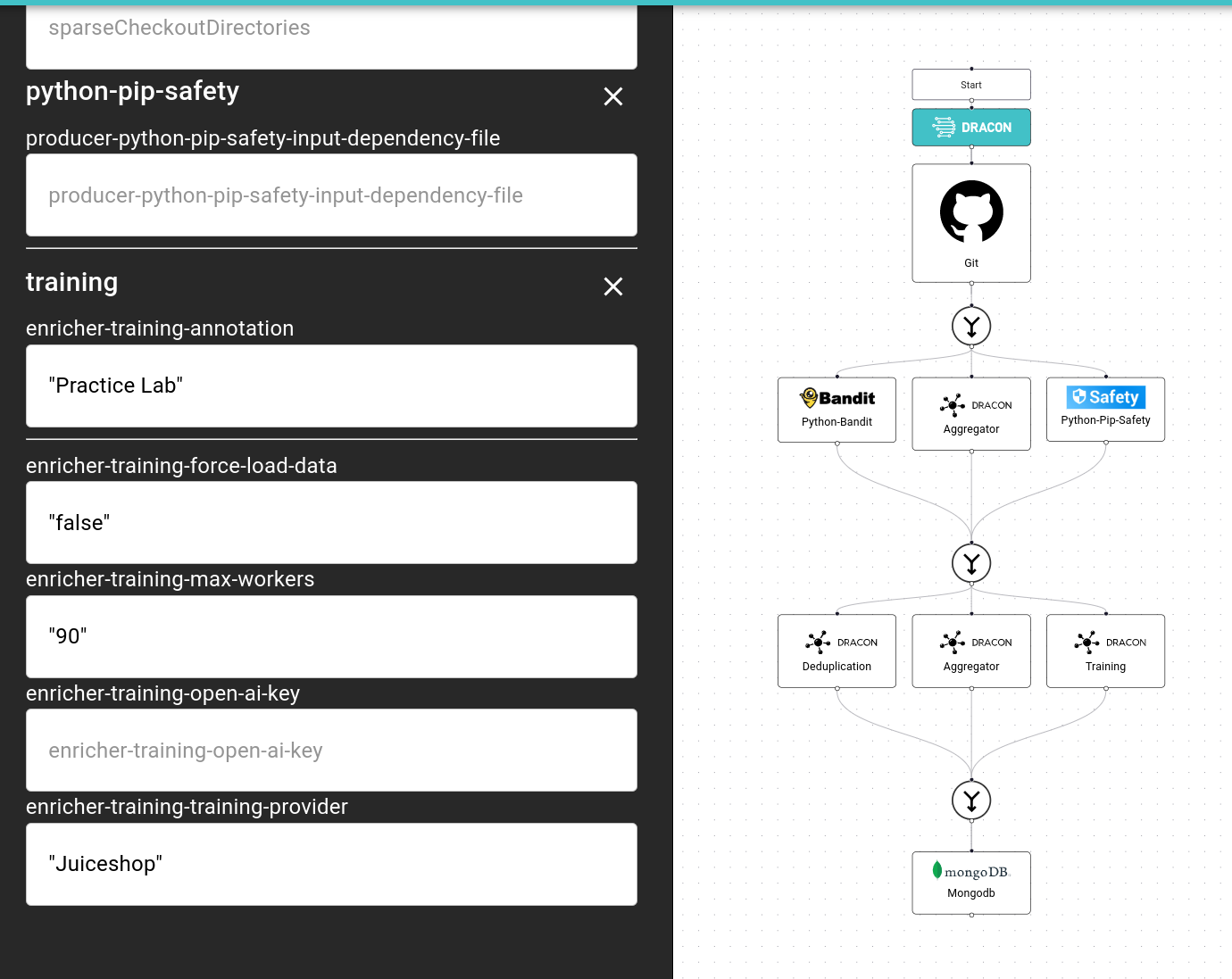
Task: Edit the enricher-training-annotation field
Action: coord(331,386)
